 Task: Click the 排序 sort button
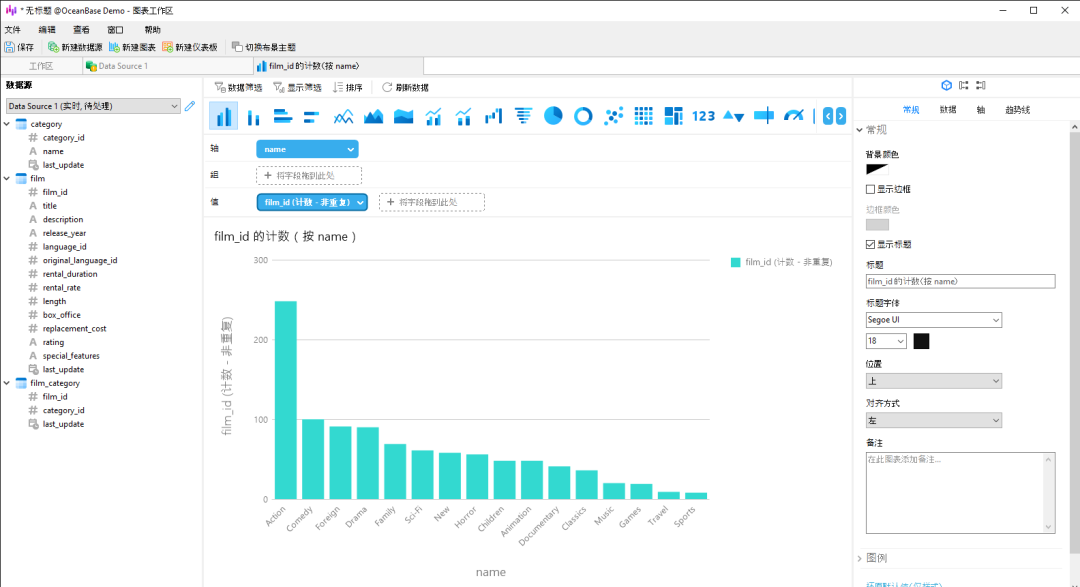pyautogui.click(x=347, y=87)
